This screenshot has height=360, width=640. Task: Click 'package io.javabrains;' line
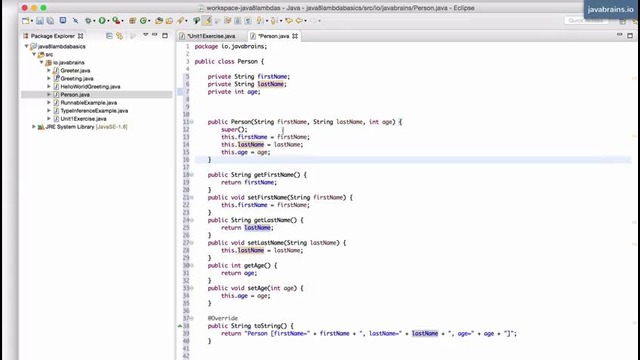pyautogui.click(x=231, y=47)
